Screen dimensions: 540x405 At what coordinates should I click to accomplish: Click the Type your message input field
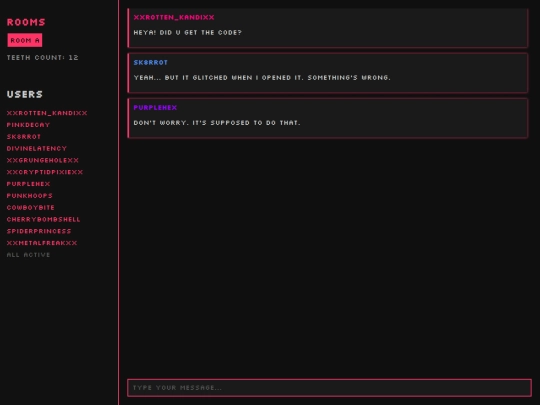coord(329,388)
